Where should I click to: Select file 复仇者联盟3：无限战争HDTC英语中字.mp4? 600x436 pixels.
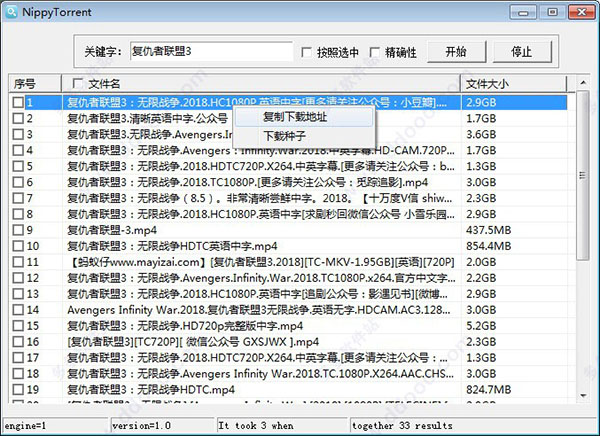coord(172,246)
